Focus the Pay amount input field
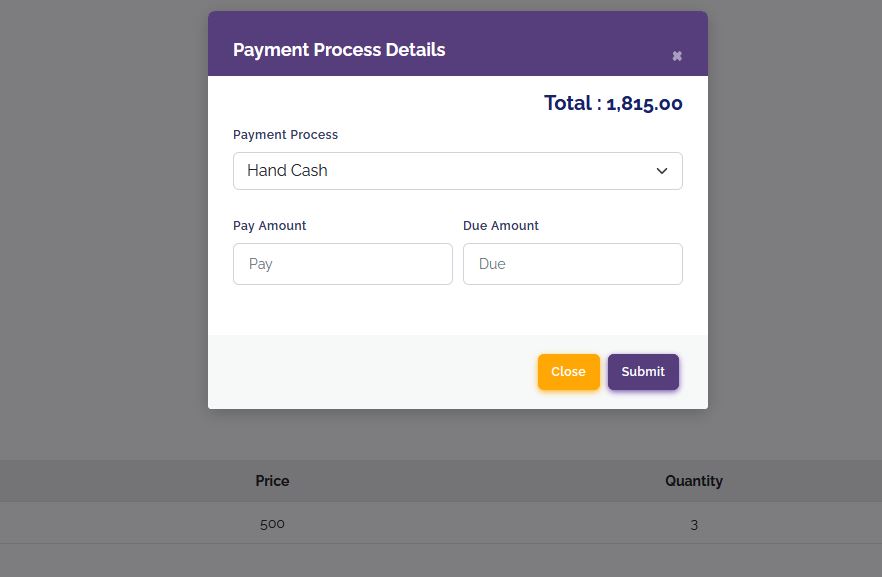Viewport: 882px width, 577px height. [x=343, y=264]
